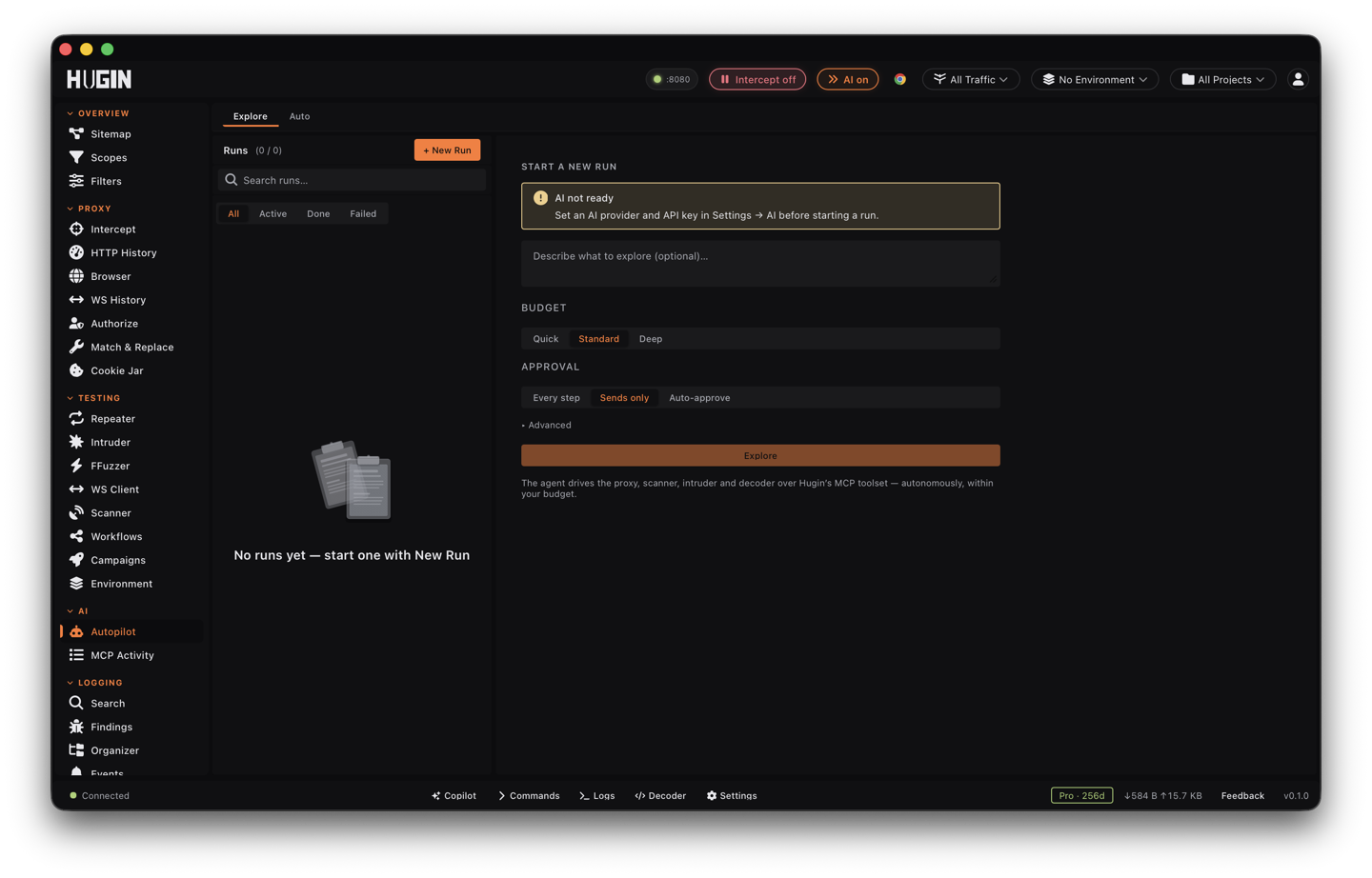Open the user profile icon
This screenshot has width=1372, height=878.
[x=1298, y=79]
